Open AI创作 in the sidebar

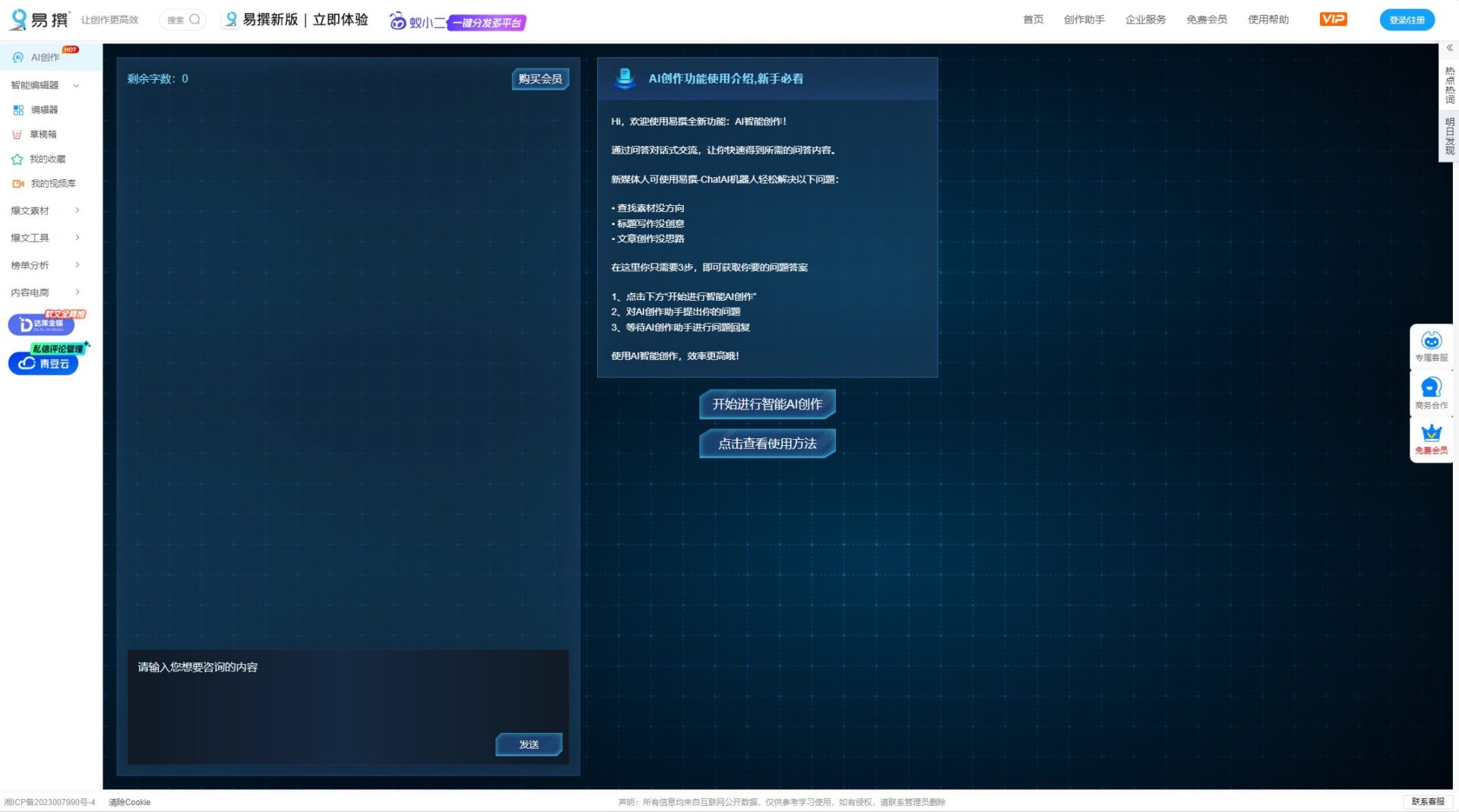coord(44,57)
